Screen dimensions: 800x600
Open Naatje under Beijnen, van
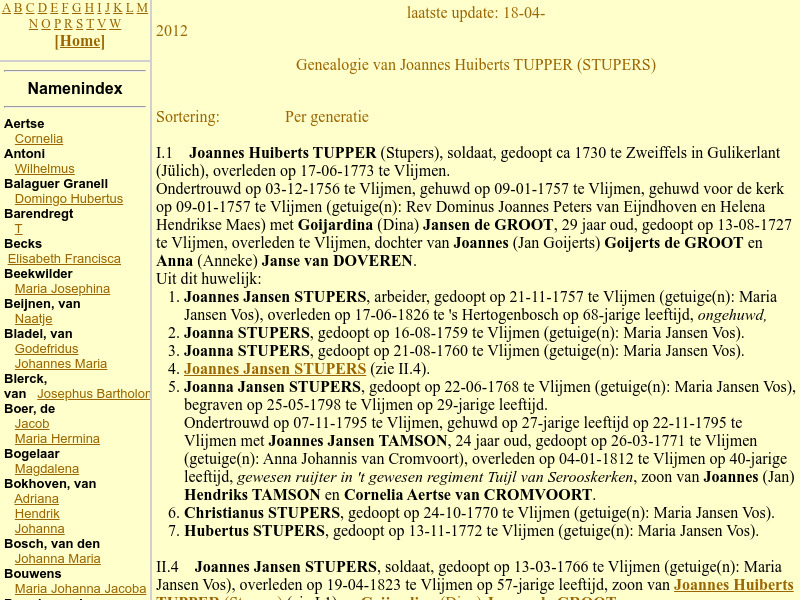pyautogui.click(x=33, y=318)
